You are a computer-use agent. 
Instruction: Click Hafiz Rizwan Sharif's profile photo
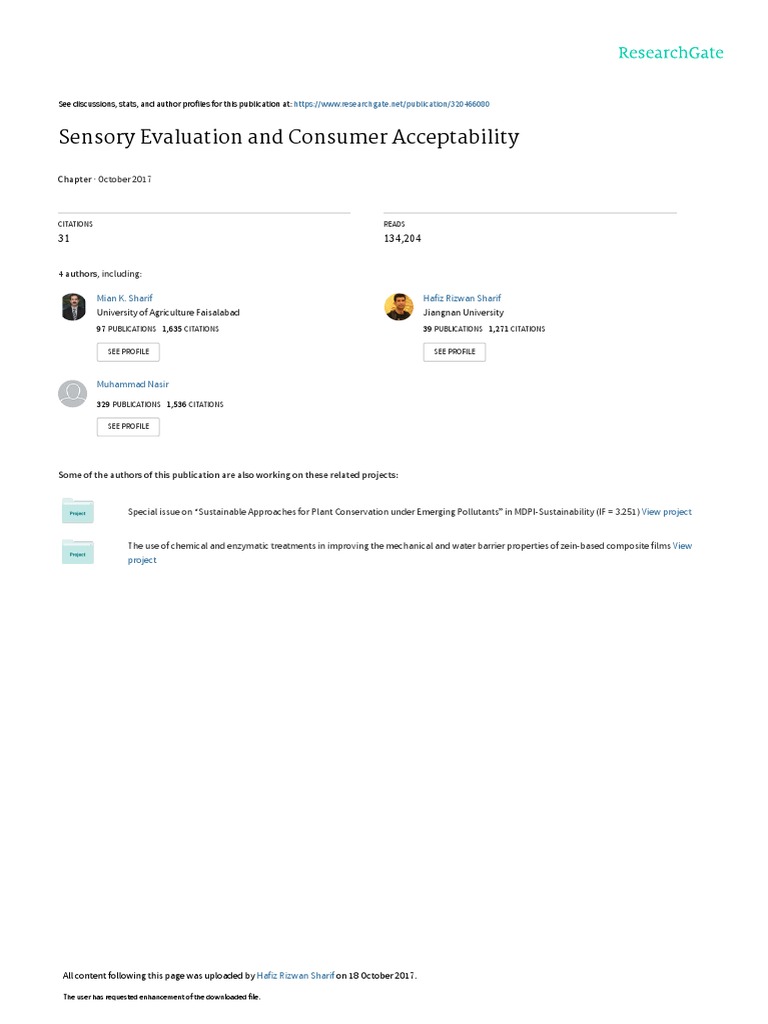pyautogui.click(x=399, y=307)
